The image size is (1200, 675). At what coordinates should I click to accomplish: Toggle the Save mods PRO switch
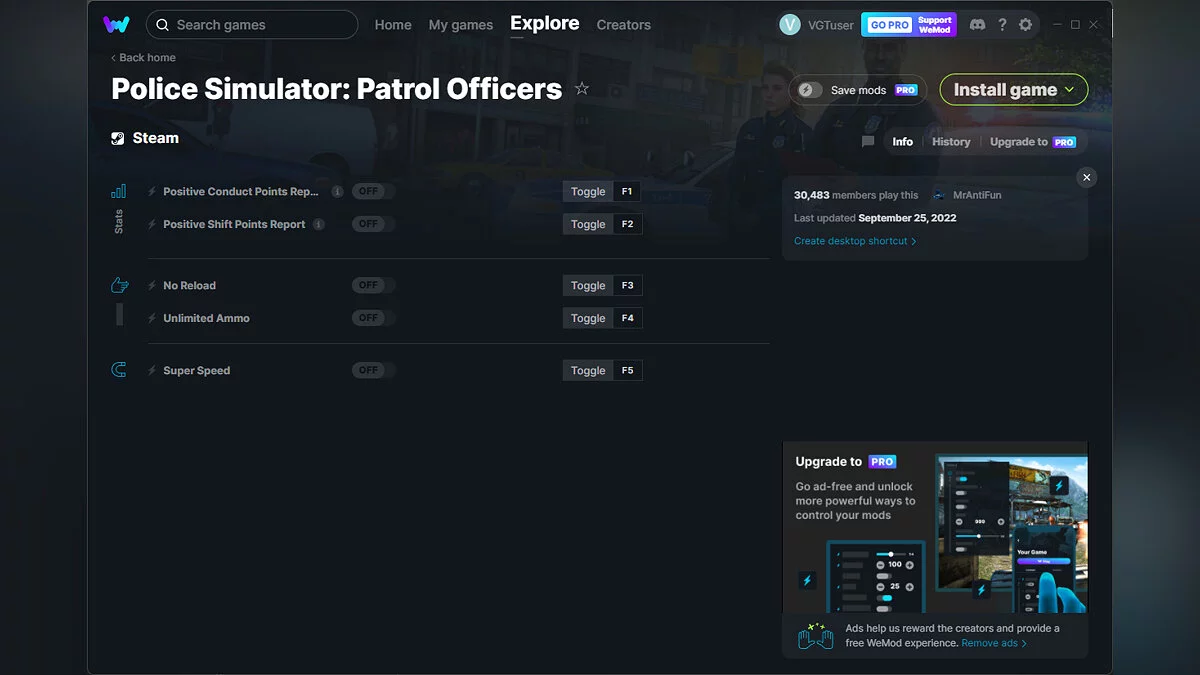pos(809,89)
